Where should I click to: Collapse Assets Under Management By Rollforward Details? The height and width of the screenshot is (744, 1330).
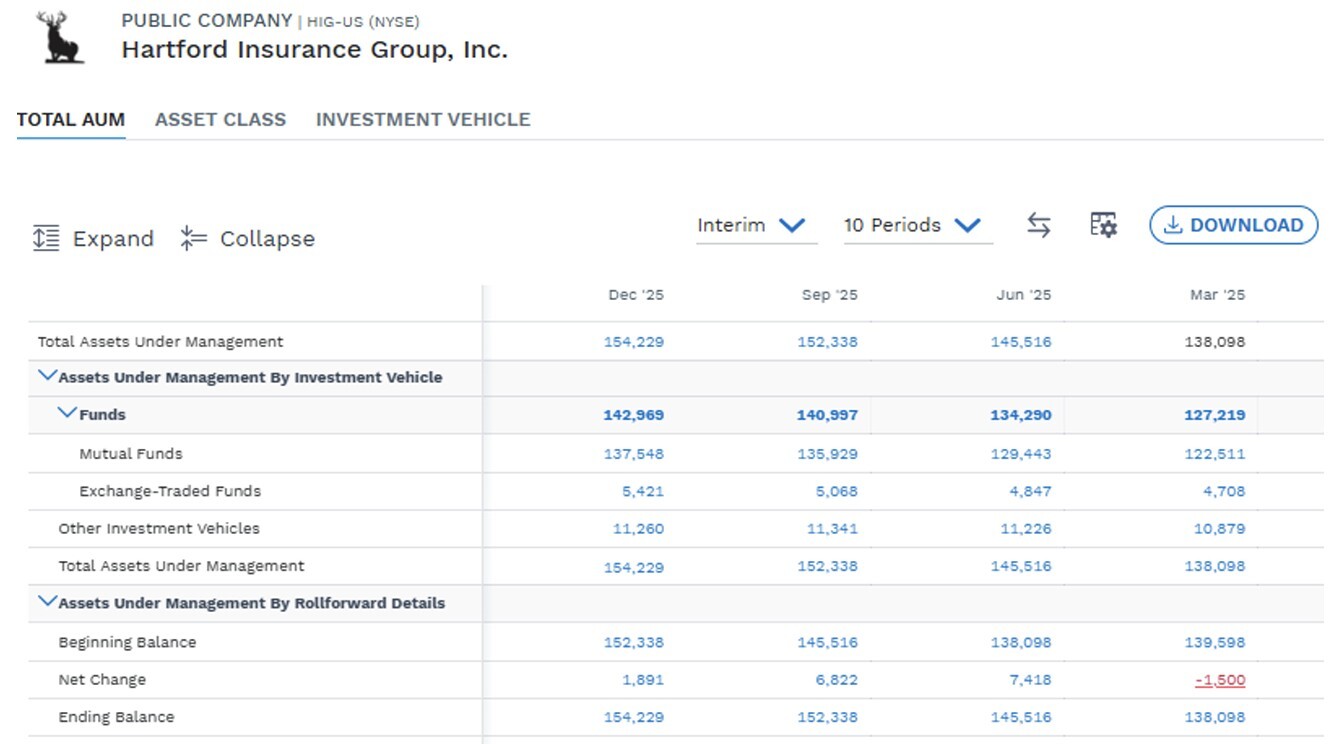47,602
